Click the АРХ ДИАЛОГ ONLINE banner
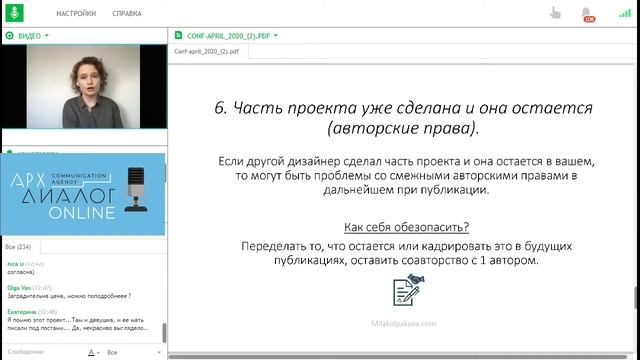The image size is (640, 360). tap(83, 194)
